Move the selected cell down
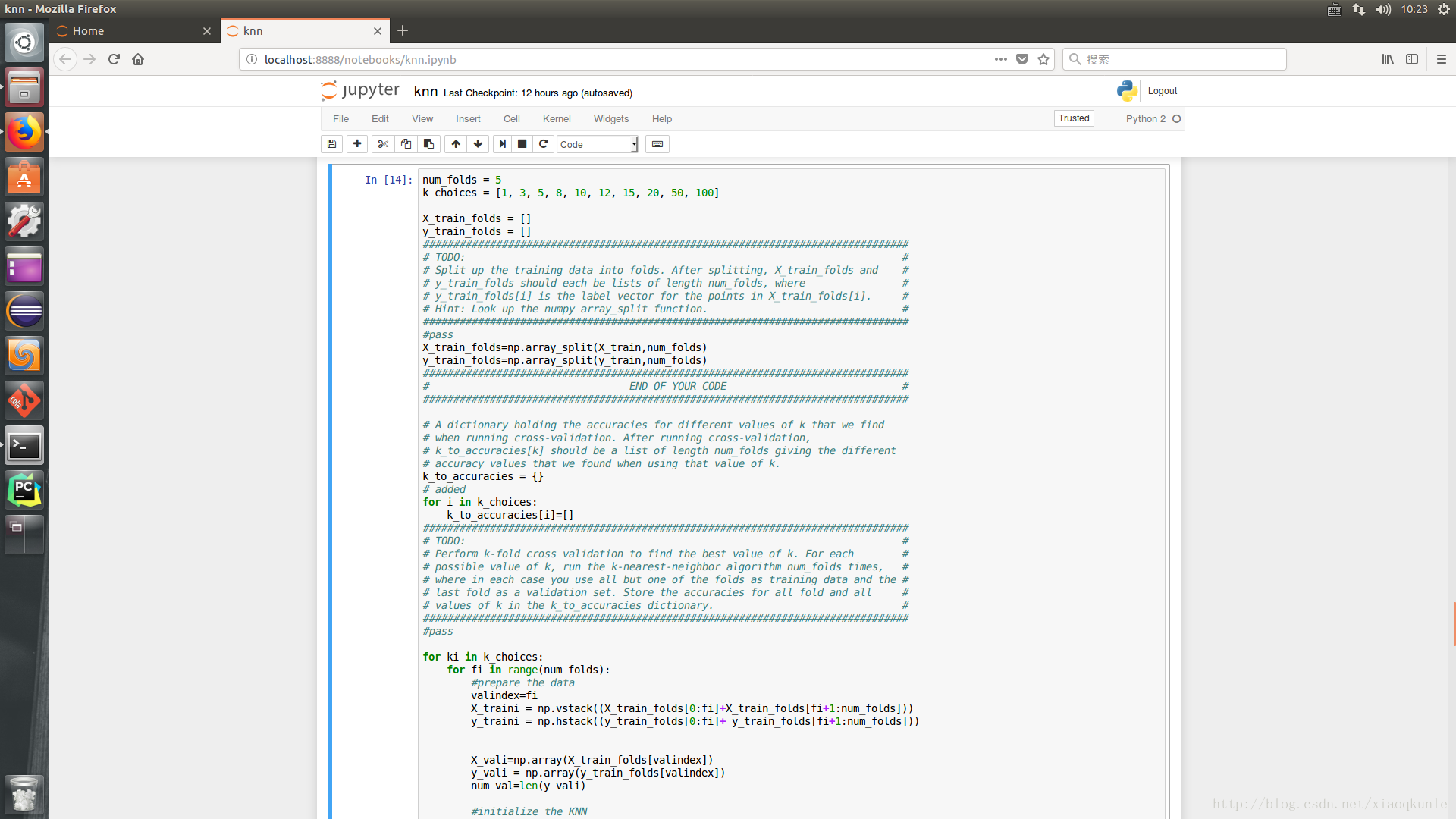The width and height of the screenshot is (1456, 819). point(478,144)
